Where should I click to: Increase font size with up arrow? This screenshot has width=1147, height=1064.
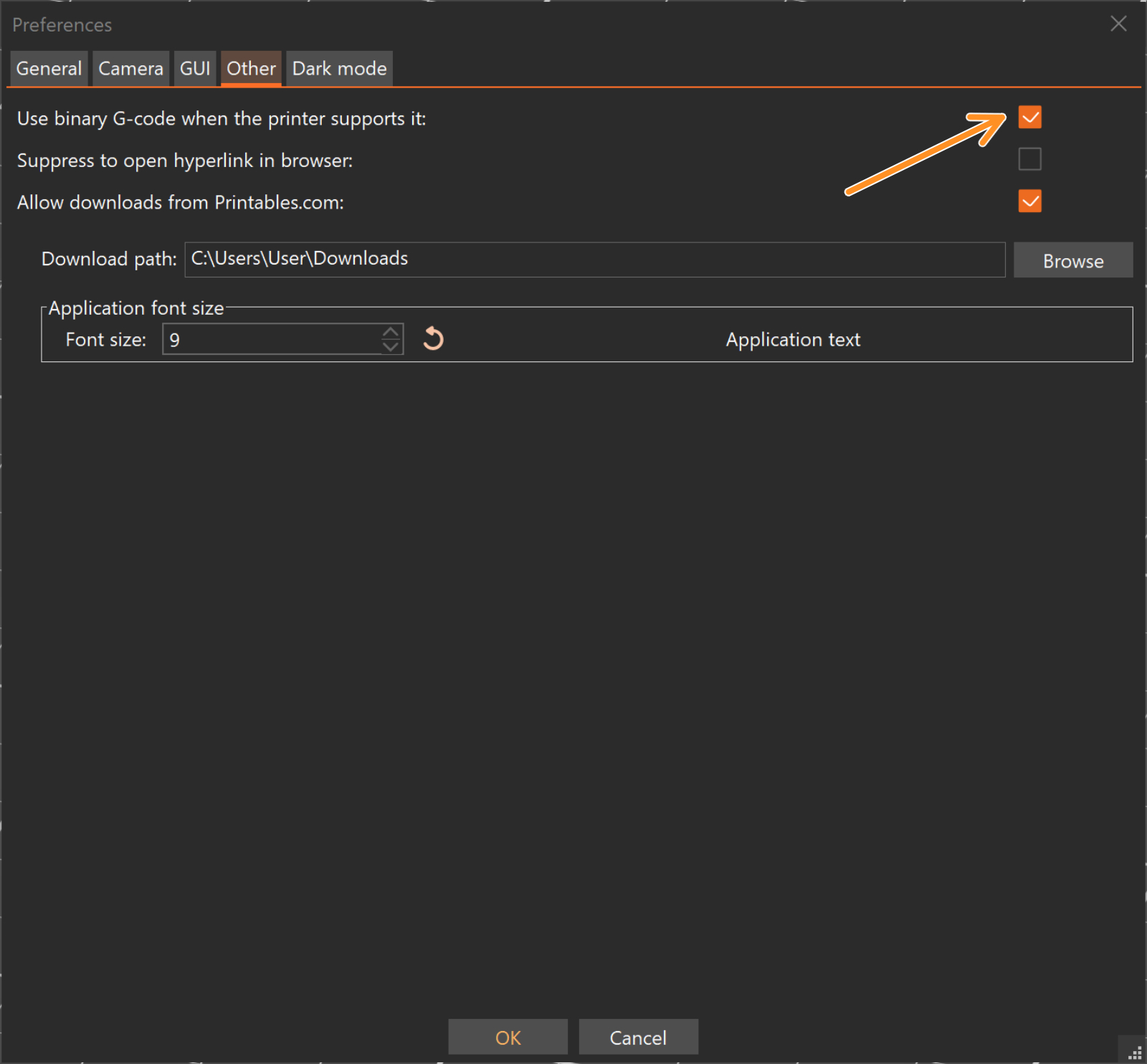[x=391, y=332]
